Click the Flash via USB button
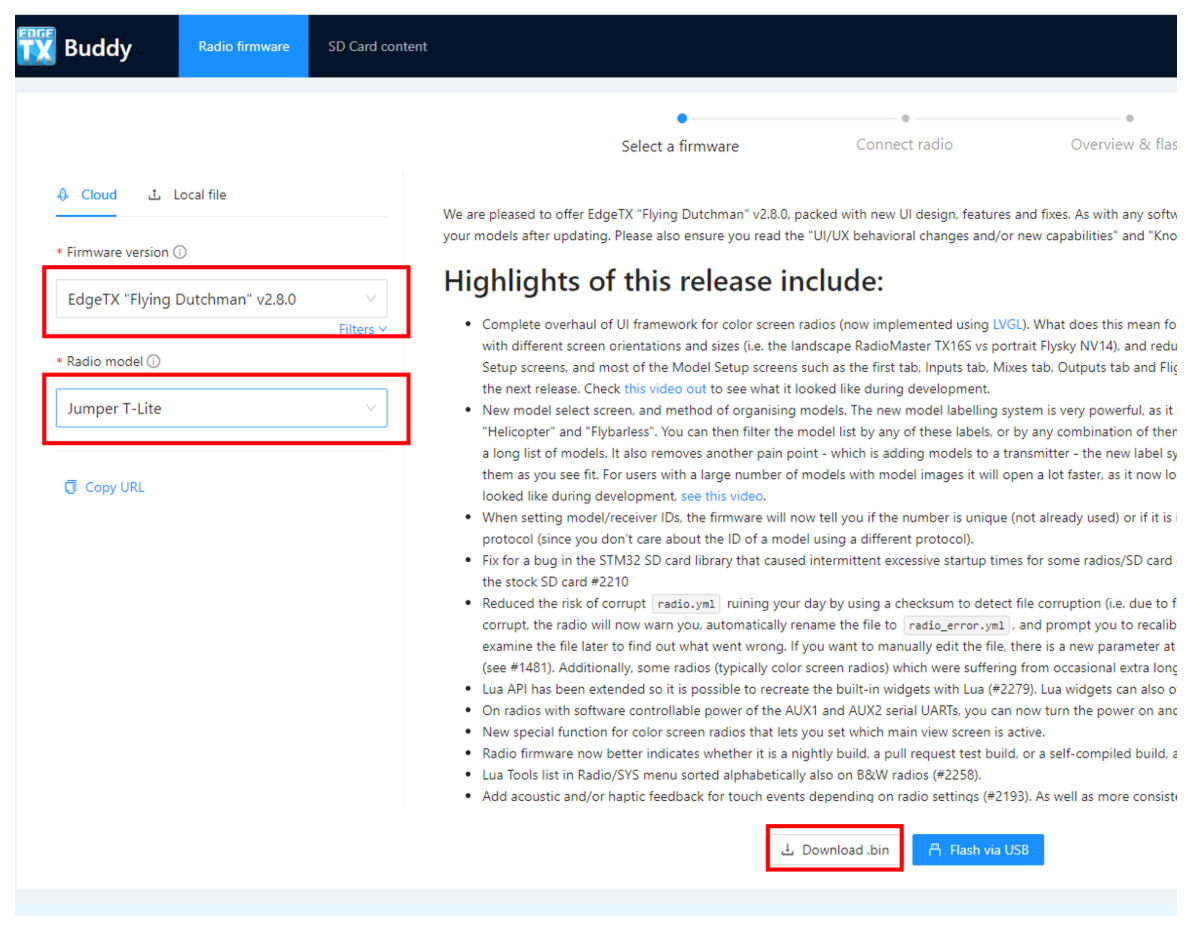 coord(978,849)
